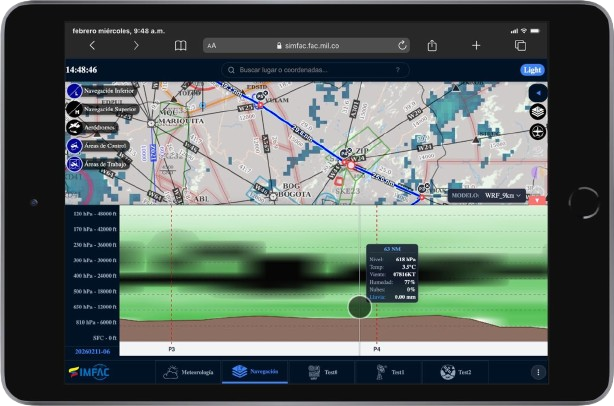Toggle the Navegación Superior layer
Viewport: 614px width, 406px height.
point(74,109)
